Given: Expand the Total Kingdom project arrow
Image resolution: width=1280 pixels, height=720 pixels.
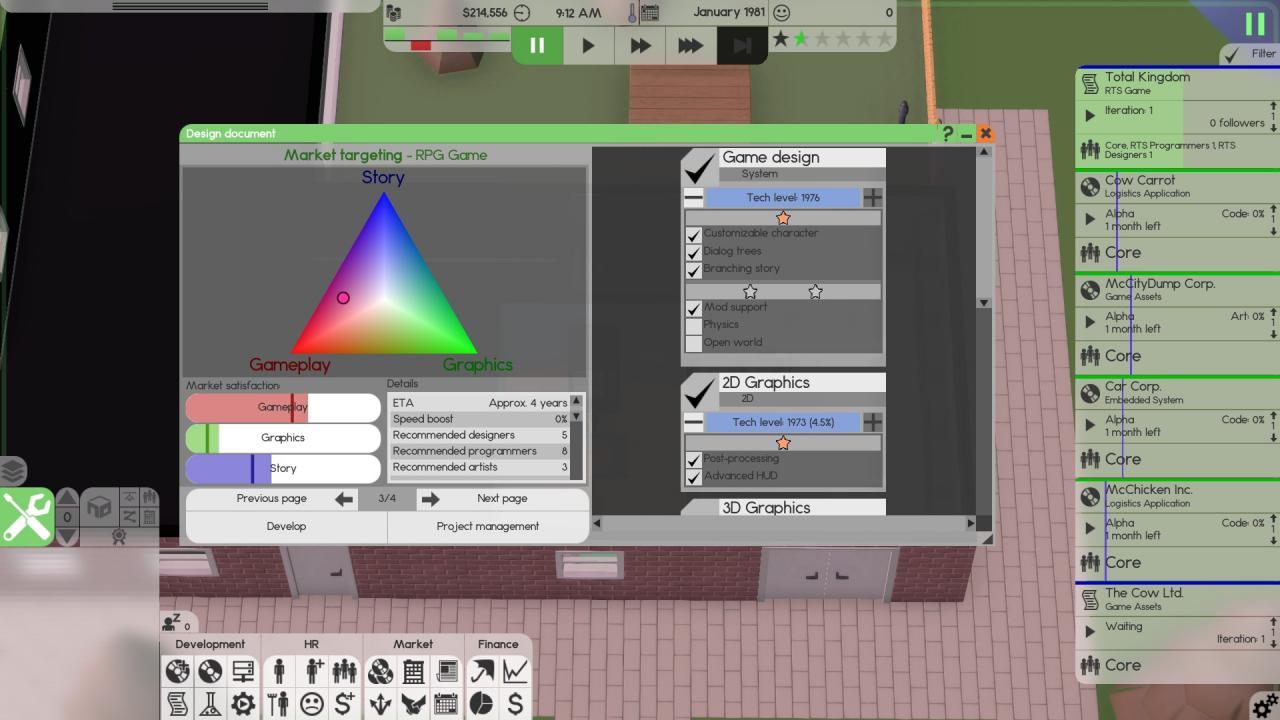Looking at the screenshot, I should [x=1090, y=116].
